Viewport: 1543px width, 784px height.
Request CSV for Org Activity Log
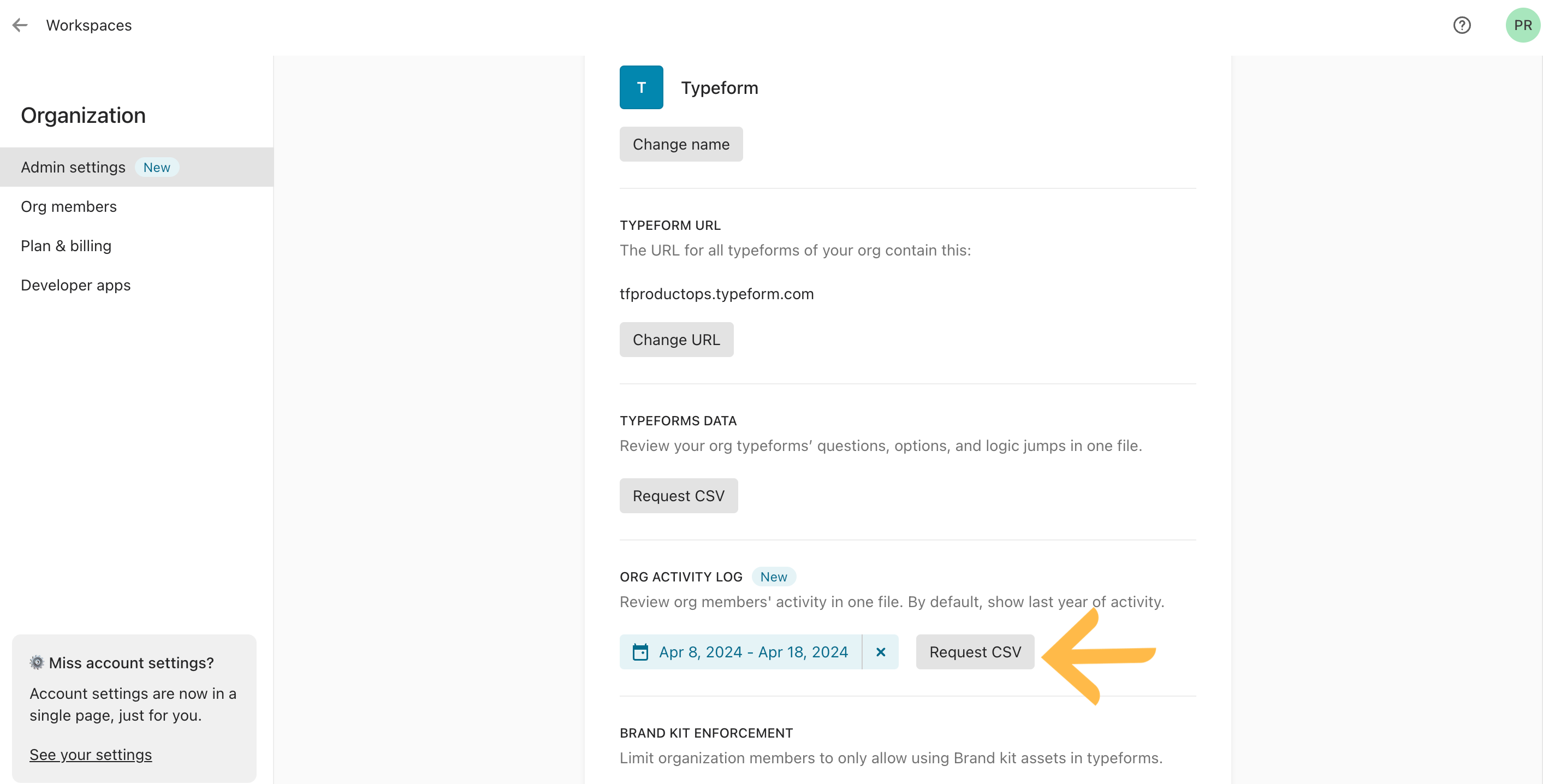975,652
